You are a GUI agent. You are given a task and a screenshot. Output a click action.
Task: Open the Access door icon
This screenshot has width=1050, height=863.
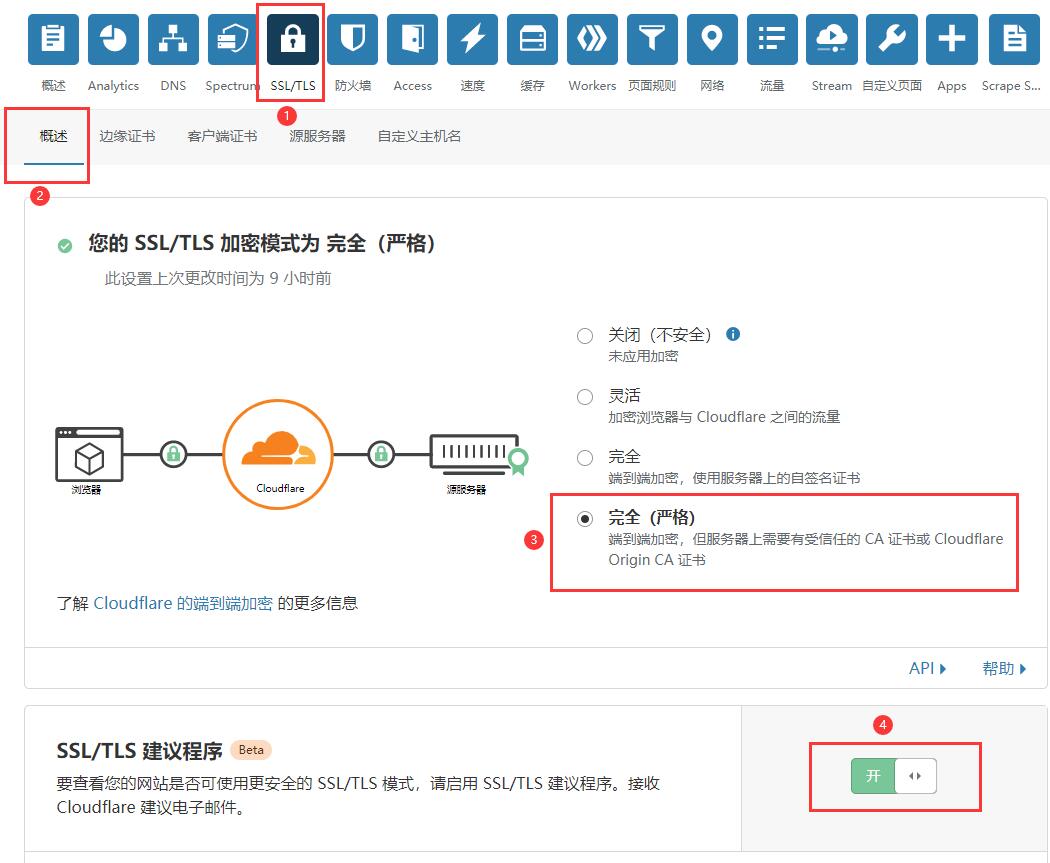coord(412,40)
